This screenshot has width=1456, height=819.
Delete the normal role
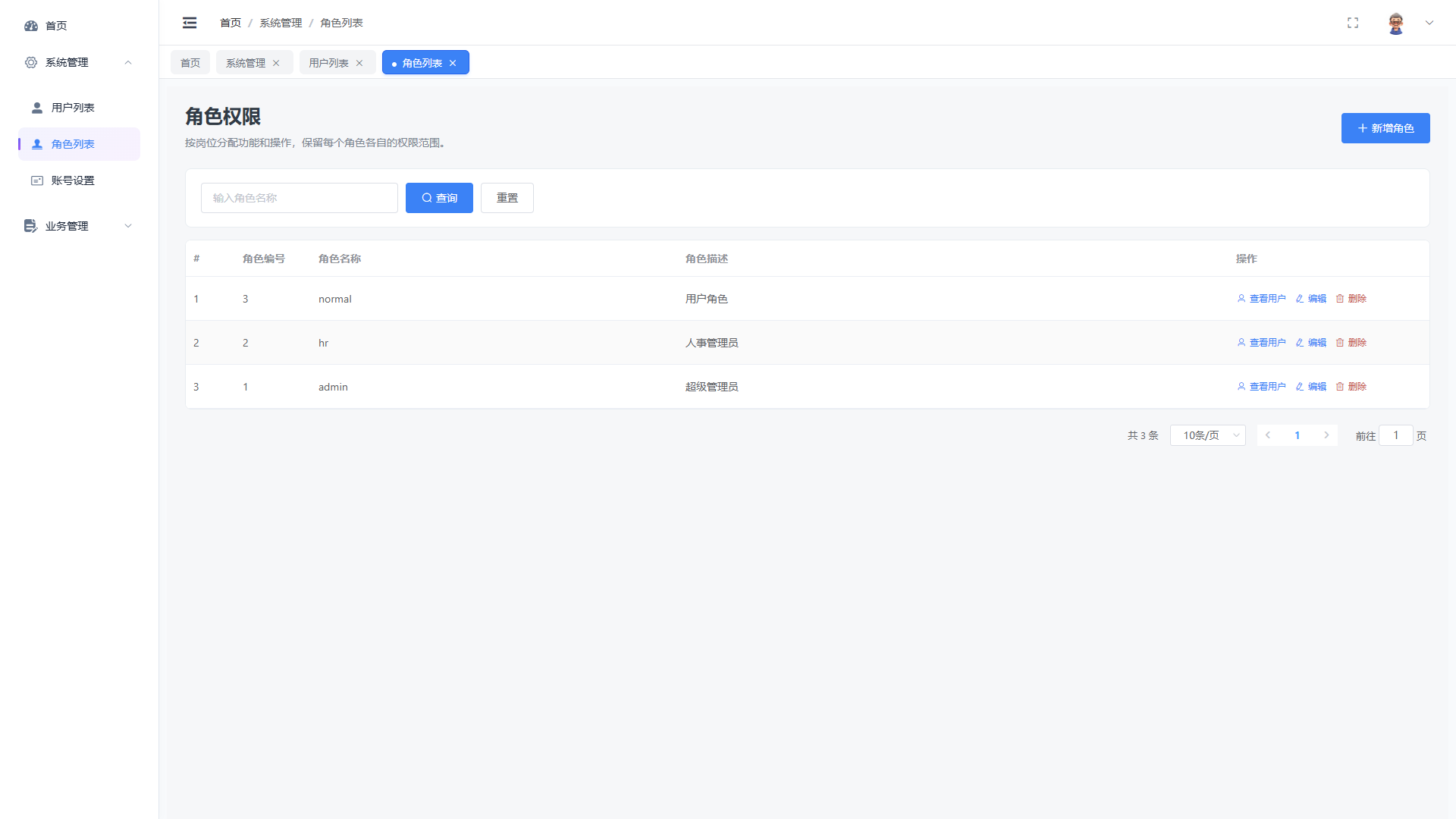click(1351, 299)
